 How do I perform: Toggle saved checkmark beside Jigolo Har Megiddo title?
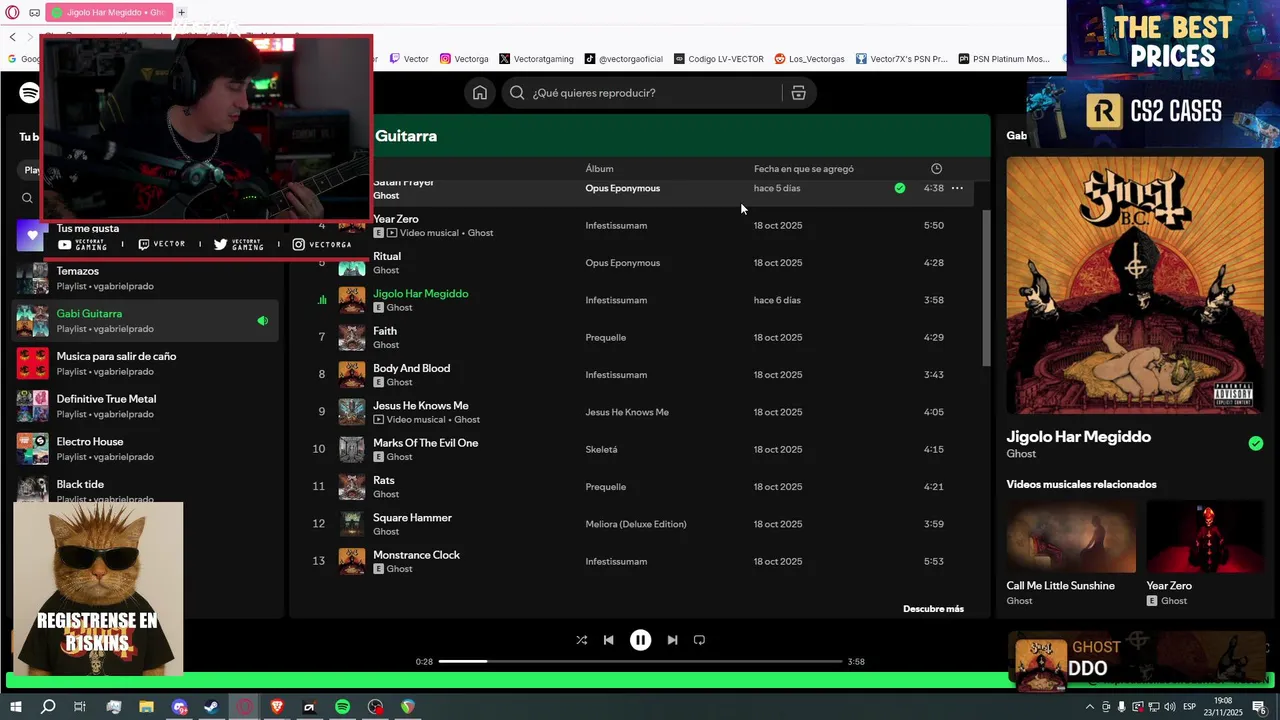point(1256,444)
